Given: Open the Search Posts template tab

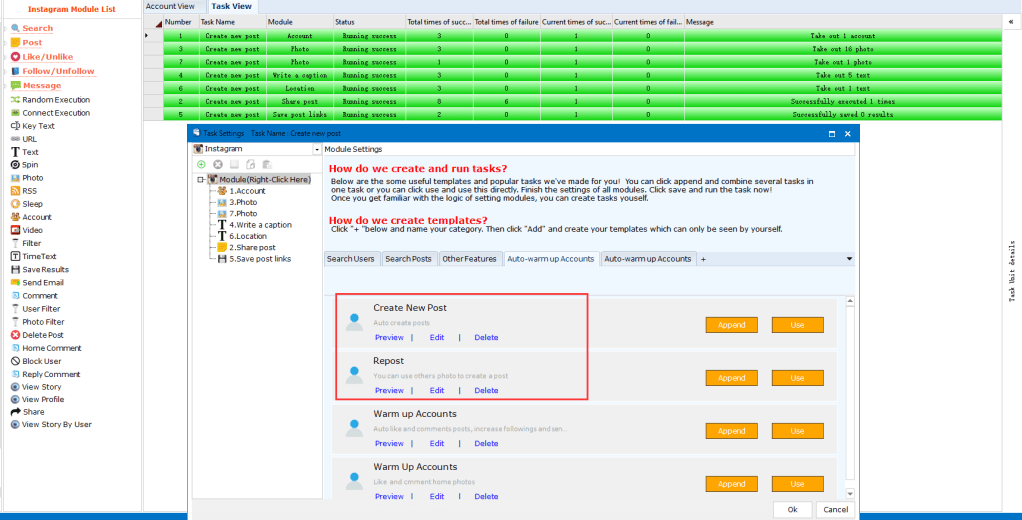Looking at the screenshot, I should (x=408, y=259).
